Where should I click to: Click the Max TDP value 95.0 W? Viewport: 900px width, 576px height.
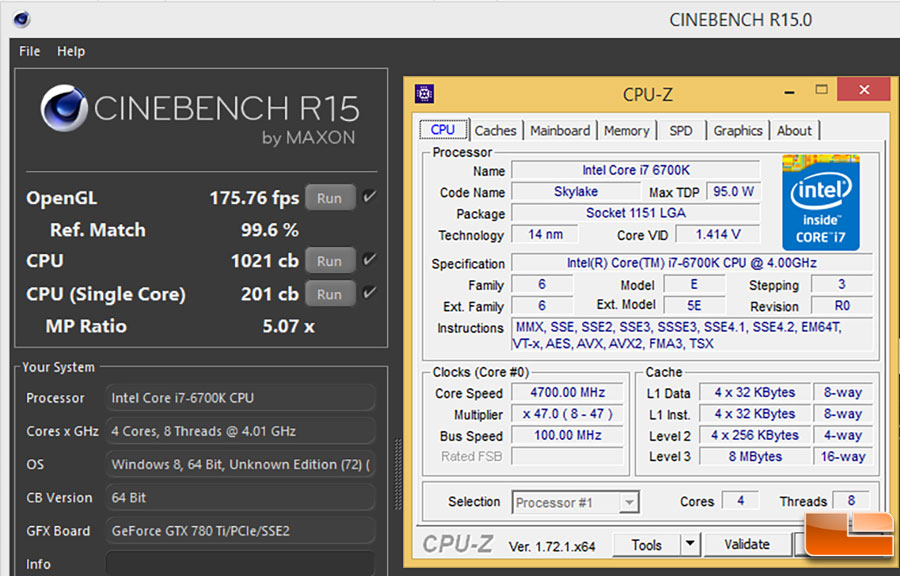coord(733,192)
